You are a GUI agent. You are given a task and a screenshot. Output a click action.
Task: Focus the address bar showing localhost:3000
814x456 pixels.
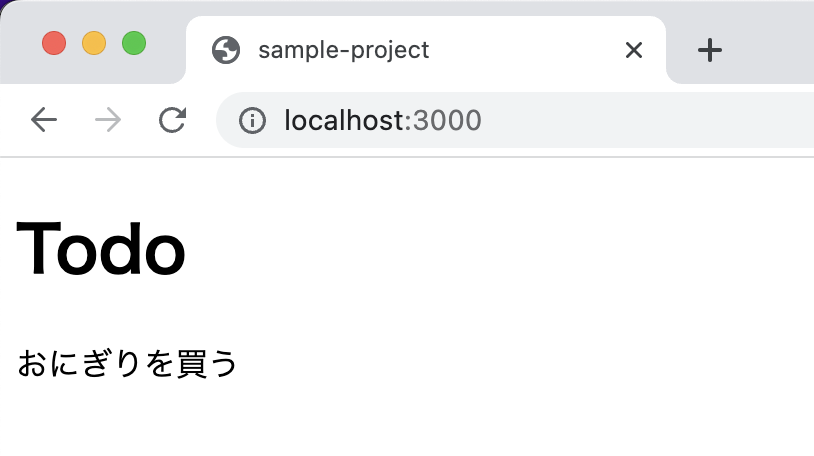pos(515,120)
